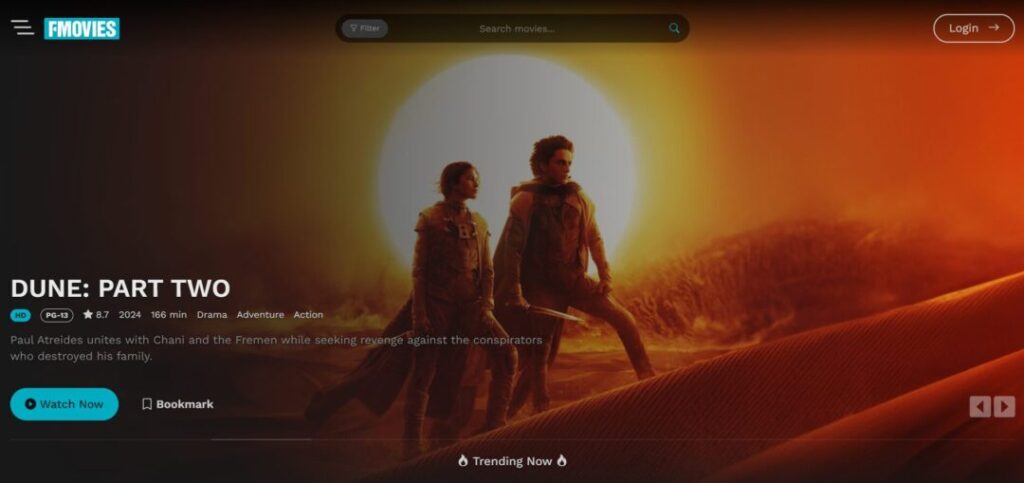Viewport: 1024px width, 483px height.
Task: Click the 8.7 star rating
Action: pos(96,315)
